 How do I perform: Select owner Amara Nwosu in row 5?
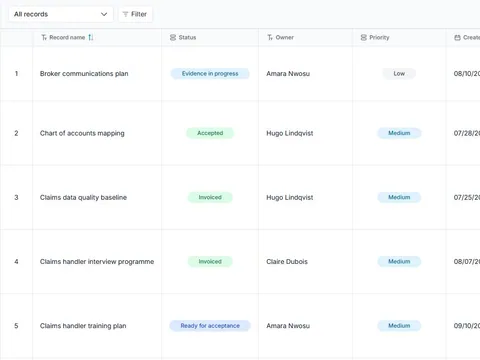coord(288,326)
